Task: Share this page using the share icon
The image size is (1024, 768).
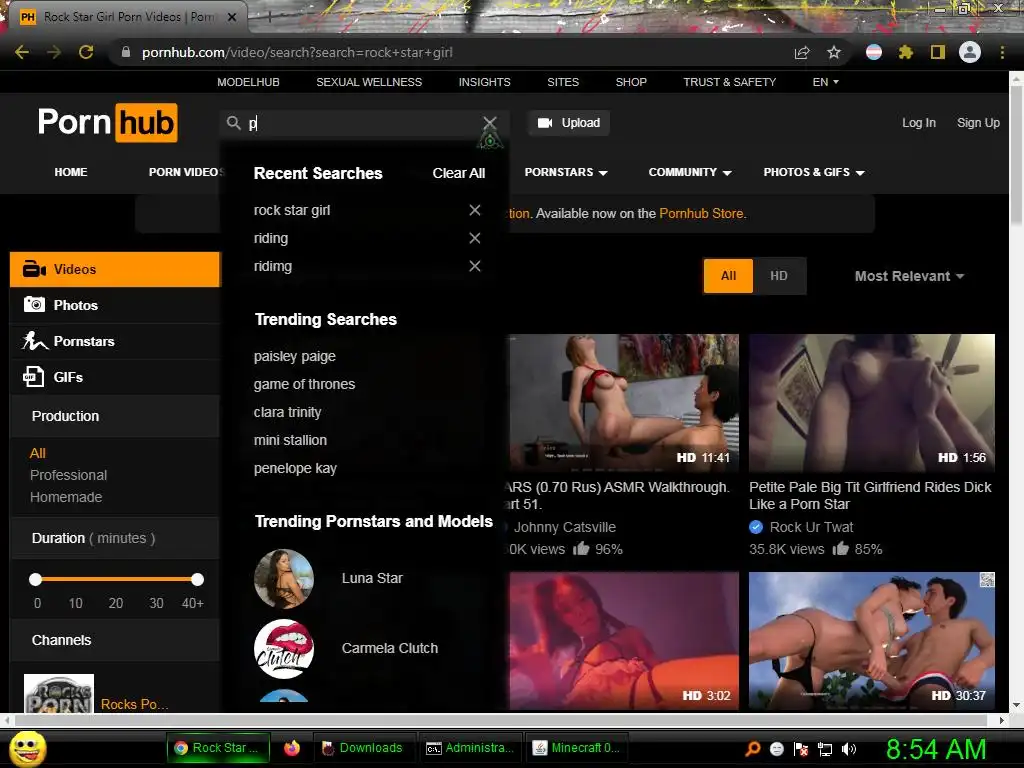Action: [802, 52]
